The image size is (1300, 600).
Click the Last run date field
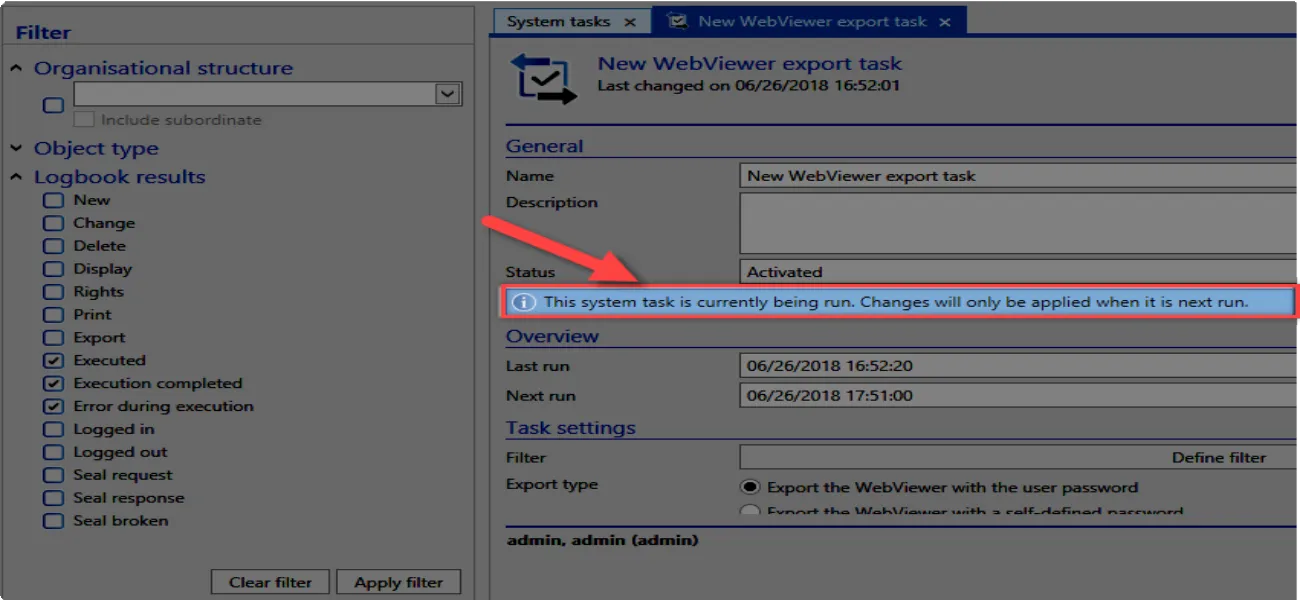[1019, 366]
